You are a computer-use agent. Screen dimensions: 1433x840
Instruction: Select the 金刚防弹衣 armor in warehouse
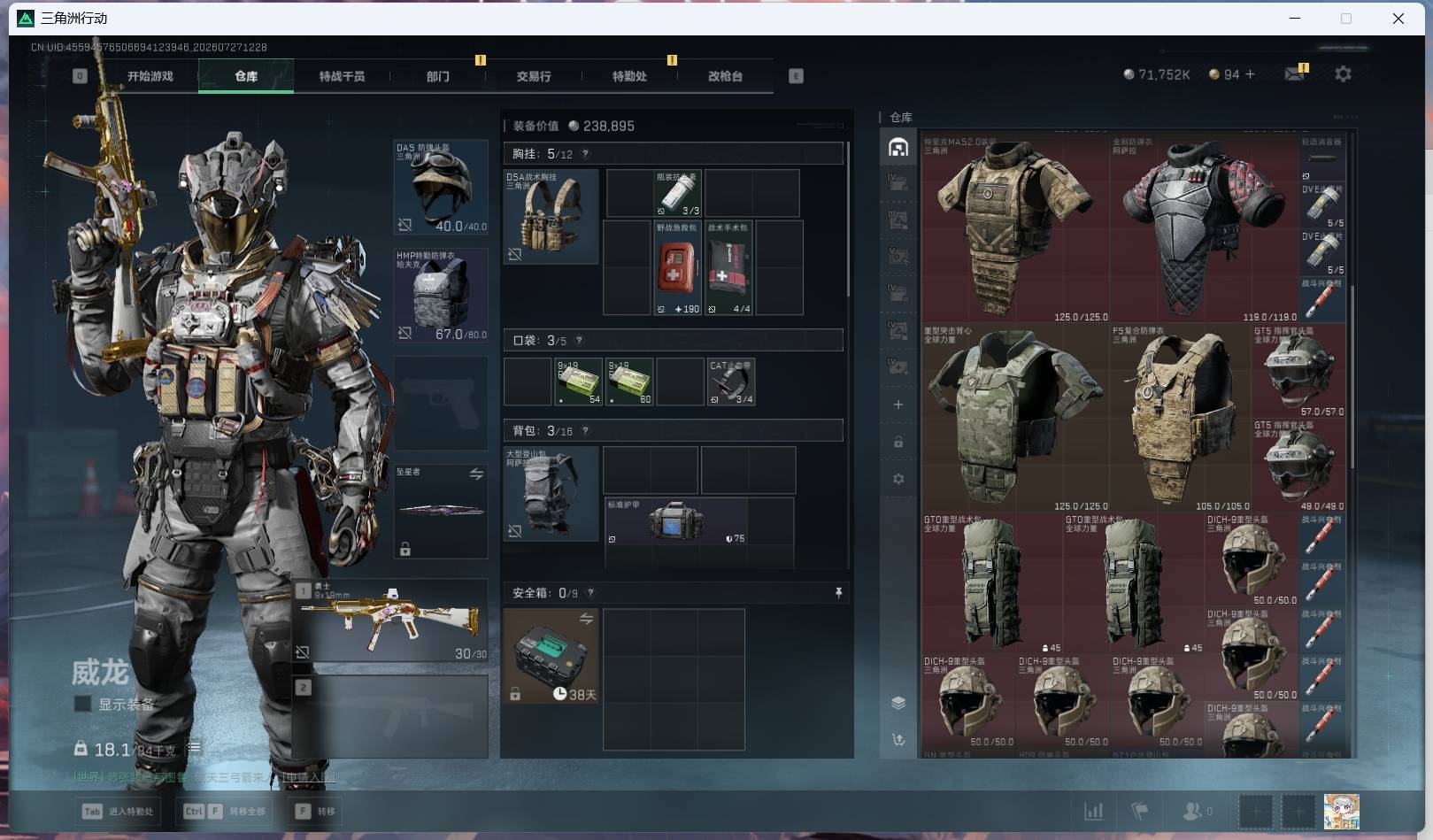coord(1205,228)
